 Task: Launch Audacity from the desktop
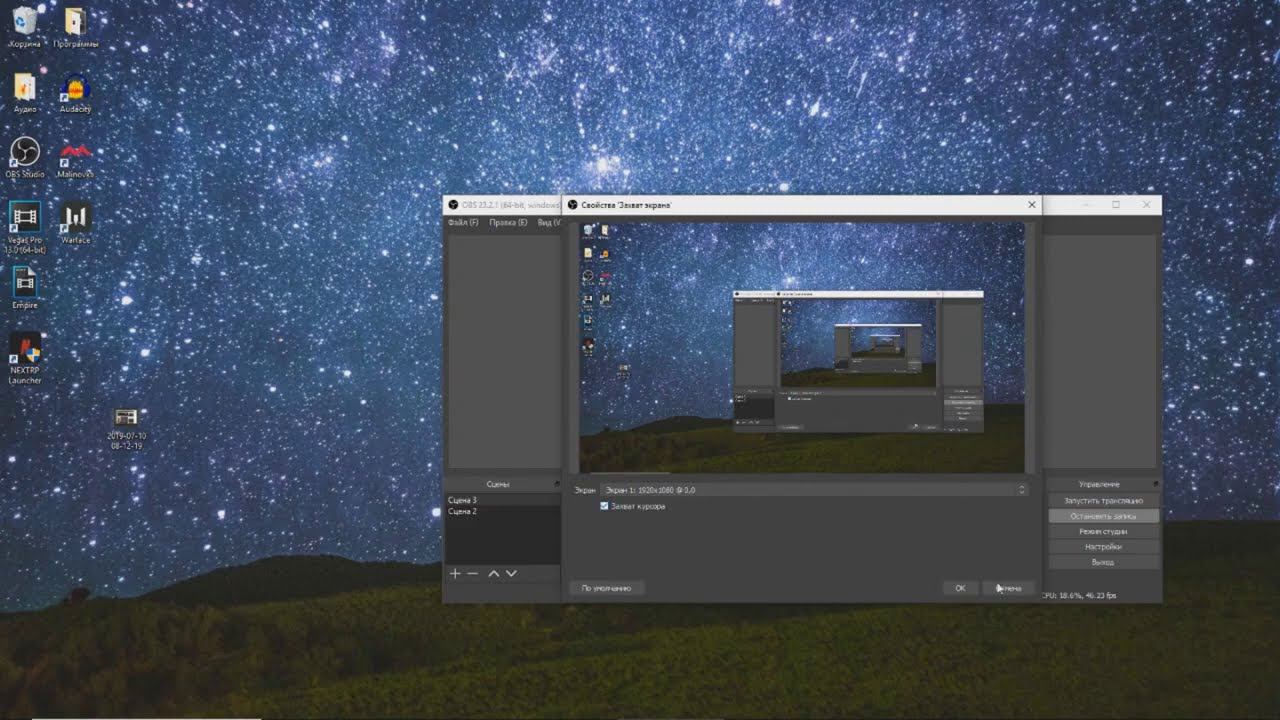[x=76, y=92]
